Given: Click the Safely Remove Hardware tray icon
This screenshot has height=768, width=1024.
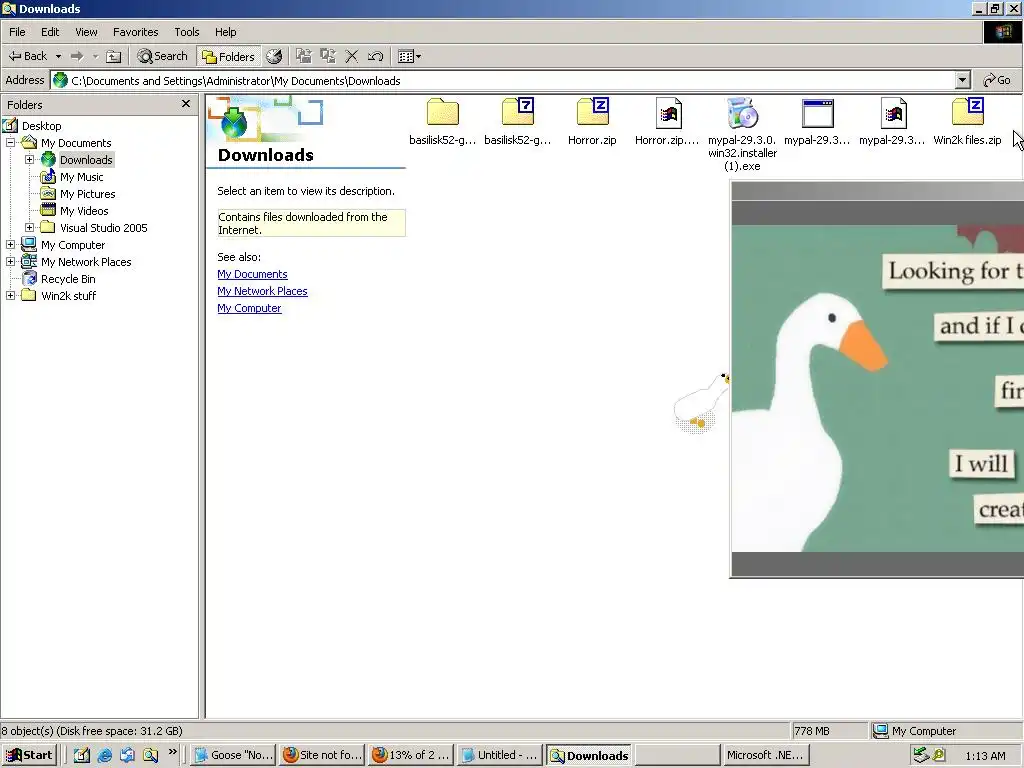Looking at the screenshot, I should (921, 756).
